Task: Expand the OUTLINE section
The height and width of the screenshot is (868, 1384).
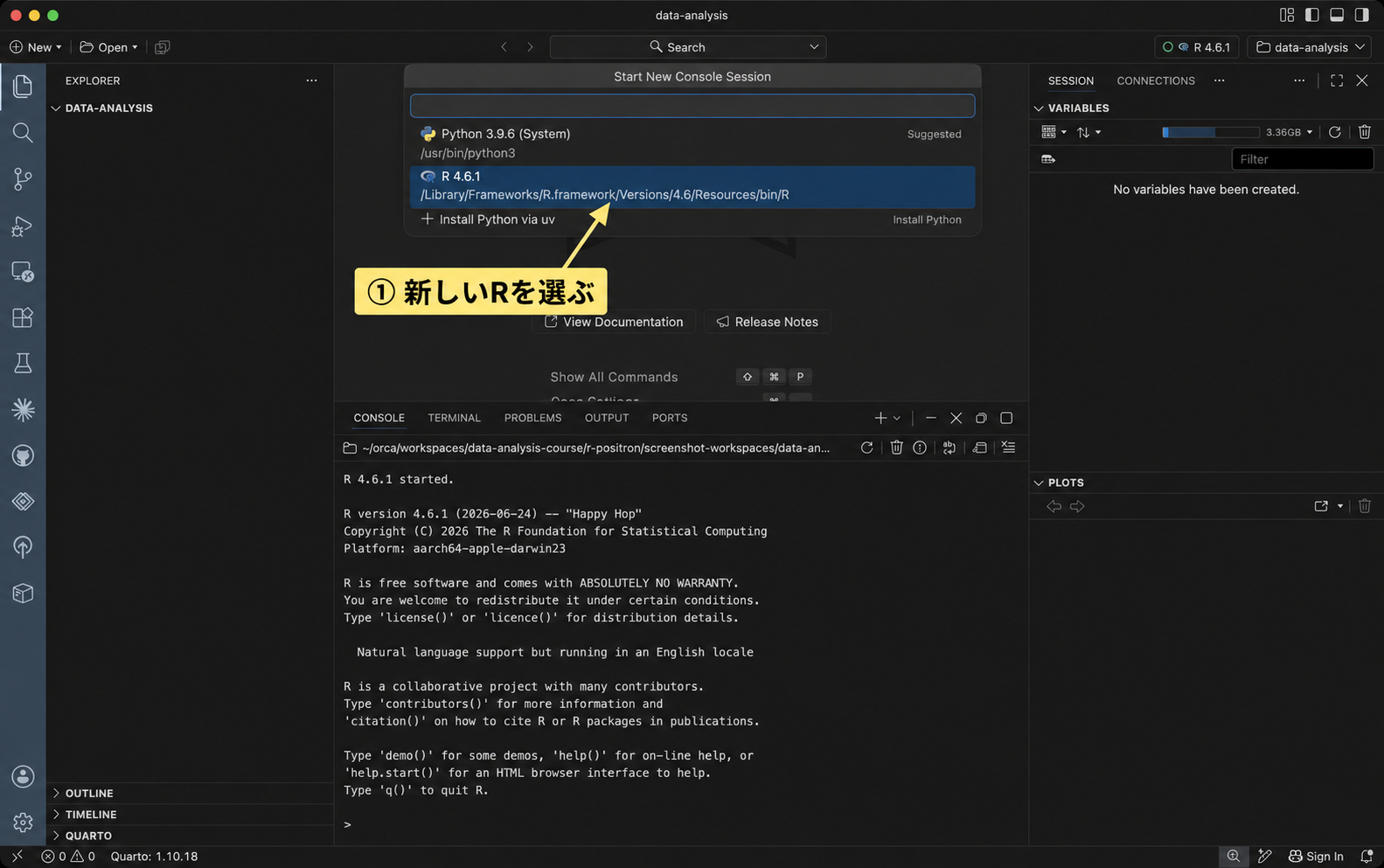Action: click(57, 793)
